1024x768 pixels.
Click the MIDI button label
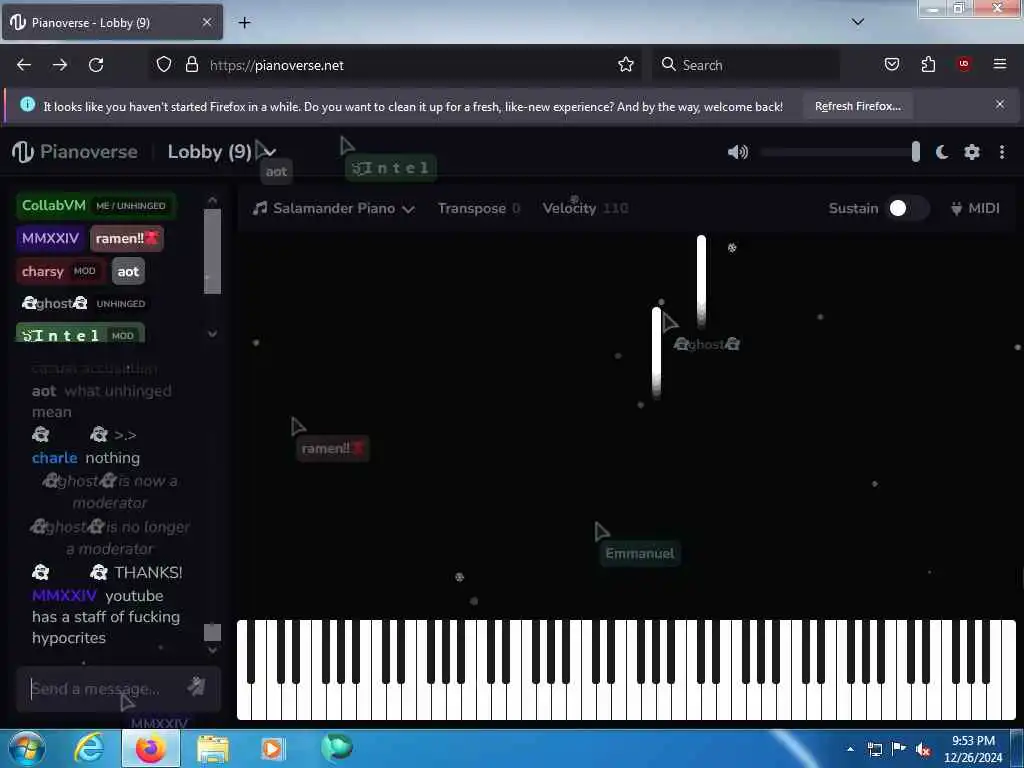point(984,208)
